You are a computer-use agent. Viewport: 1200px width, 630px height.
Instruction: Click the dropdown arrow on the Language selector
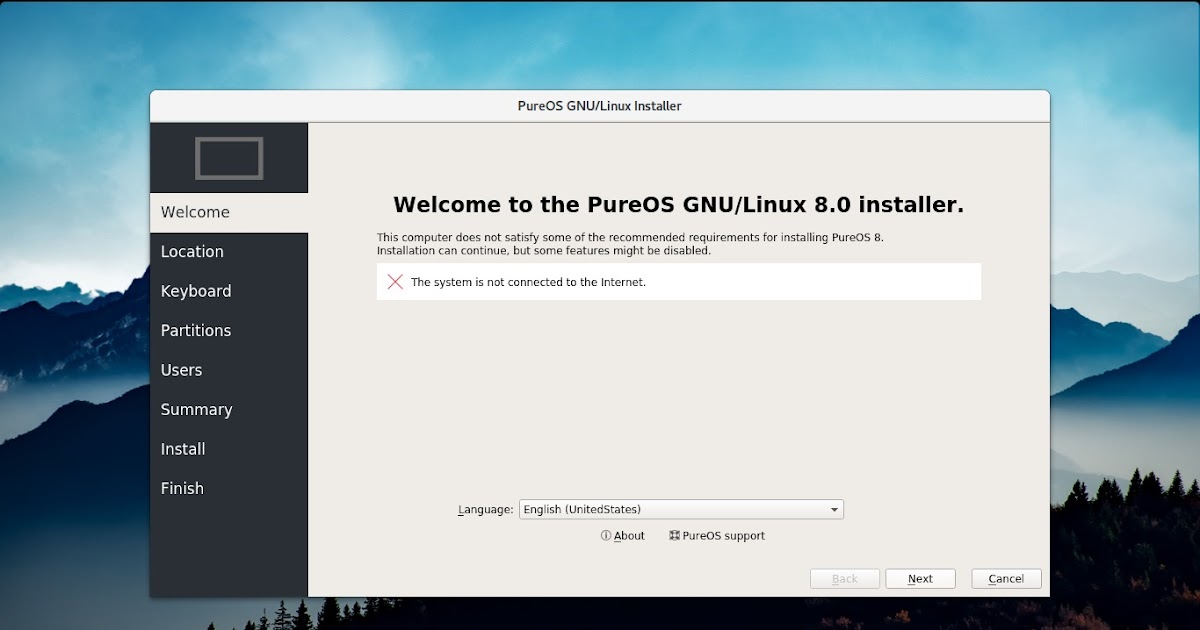[833, 509]
